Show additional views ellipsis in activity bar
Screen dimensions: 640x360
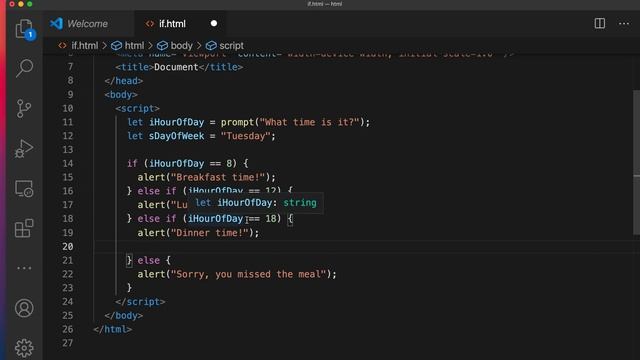[x=24, y=268]
